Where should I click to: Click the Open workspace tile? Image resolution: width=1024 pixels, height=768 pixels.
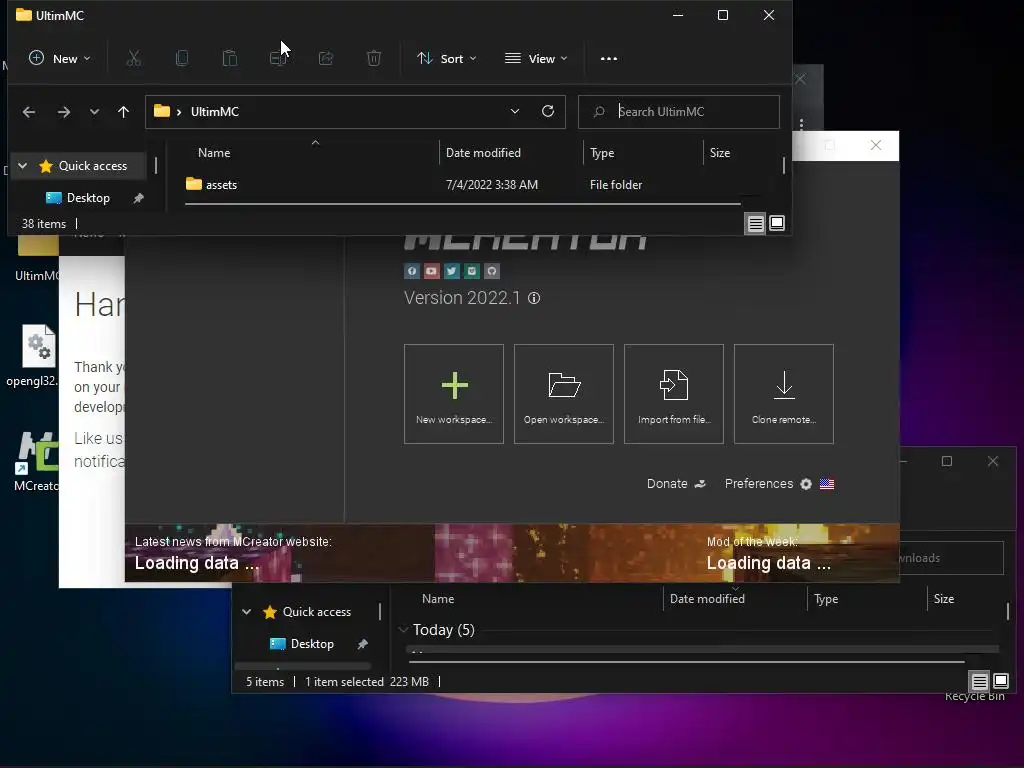[x=564, y=394]
